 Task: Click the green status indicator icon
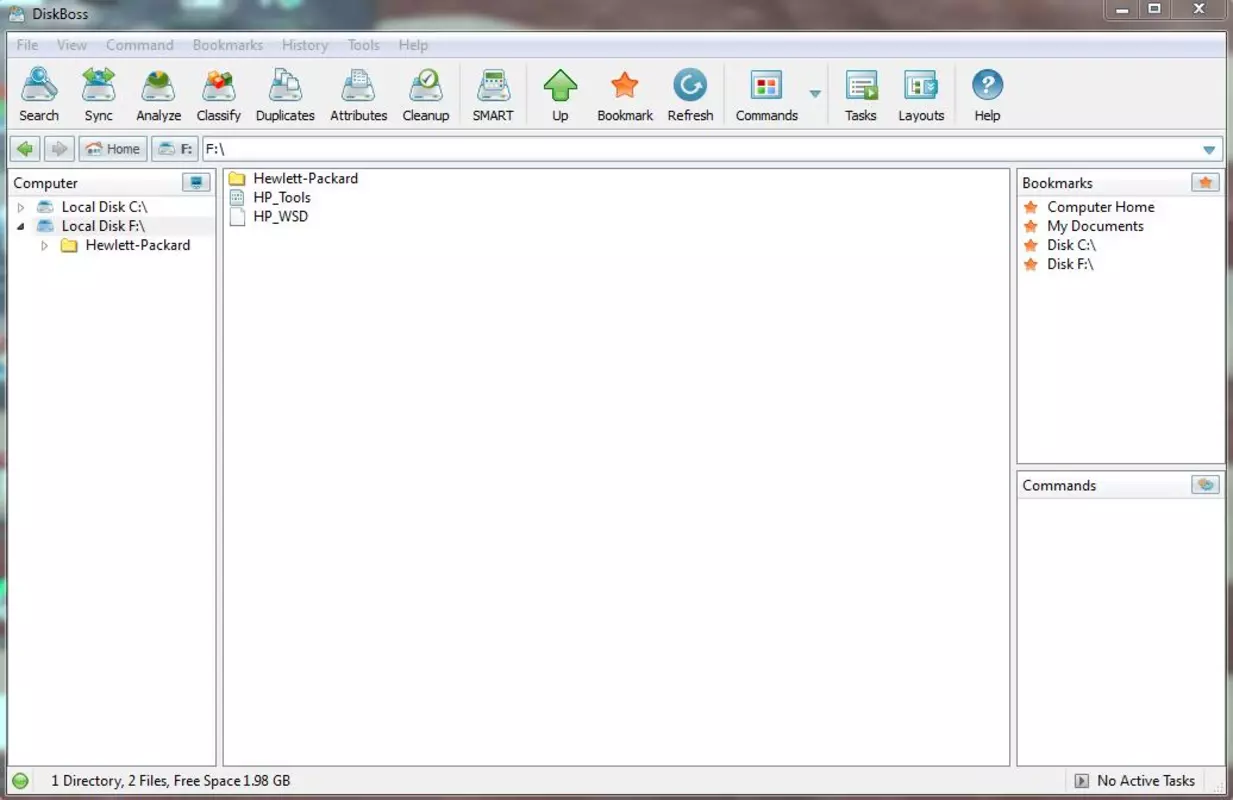[20, 780]
